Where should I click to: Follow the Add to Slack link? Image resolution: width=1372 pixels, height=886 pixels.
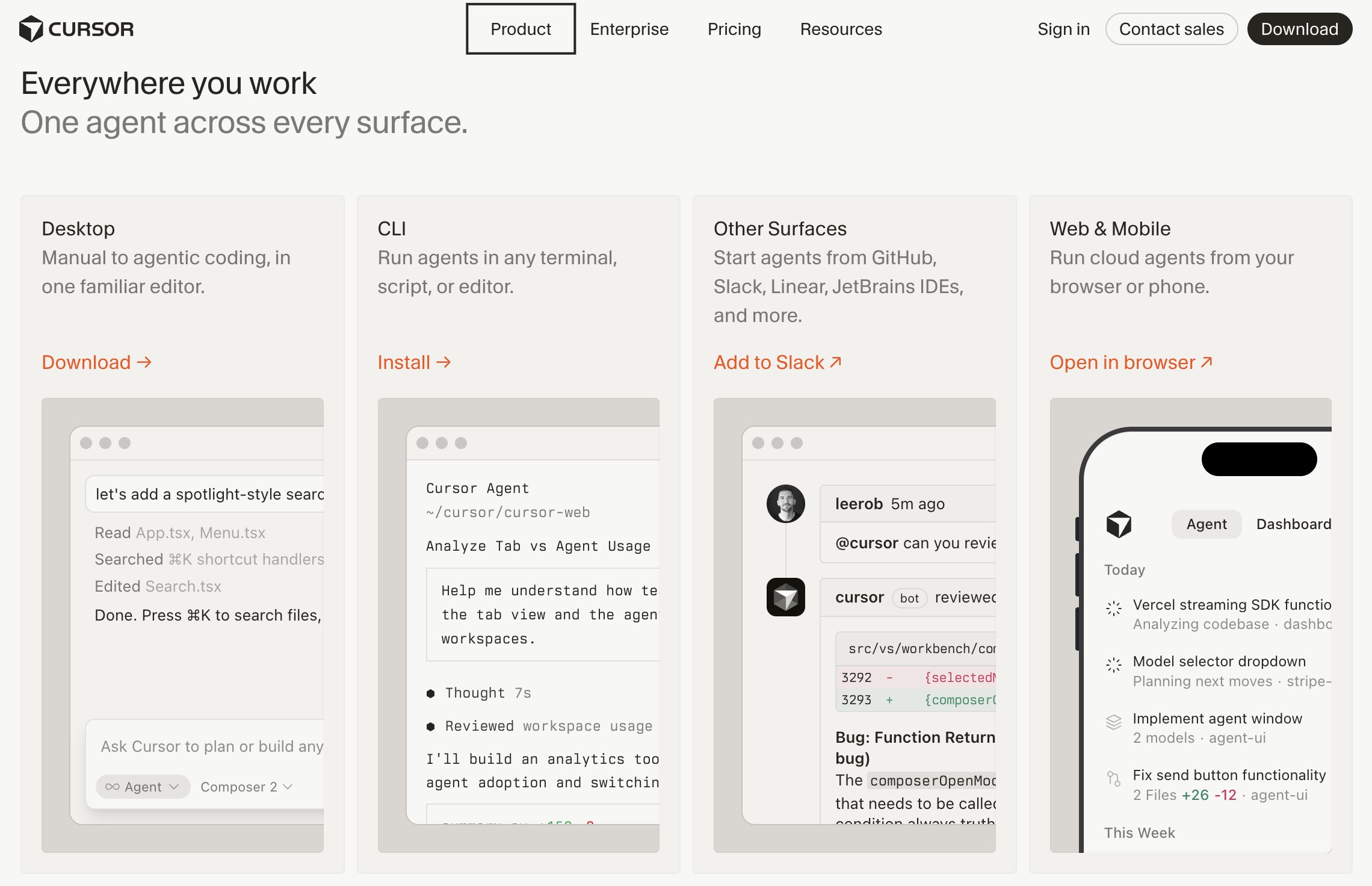[x=777, y=362]
